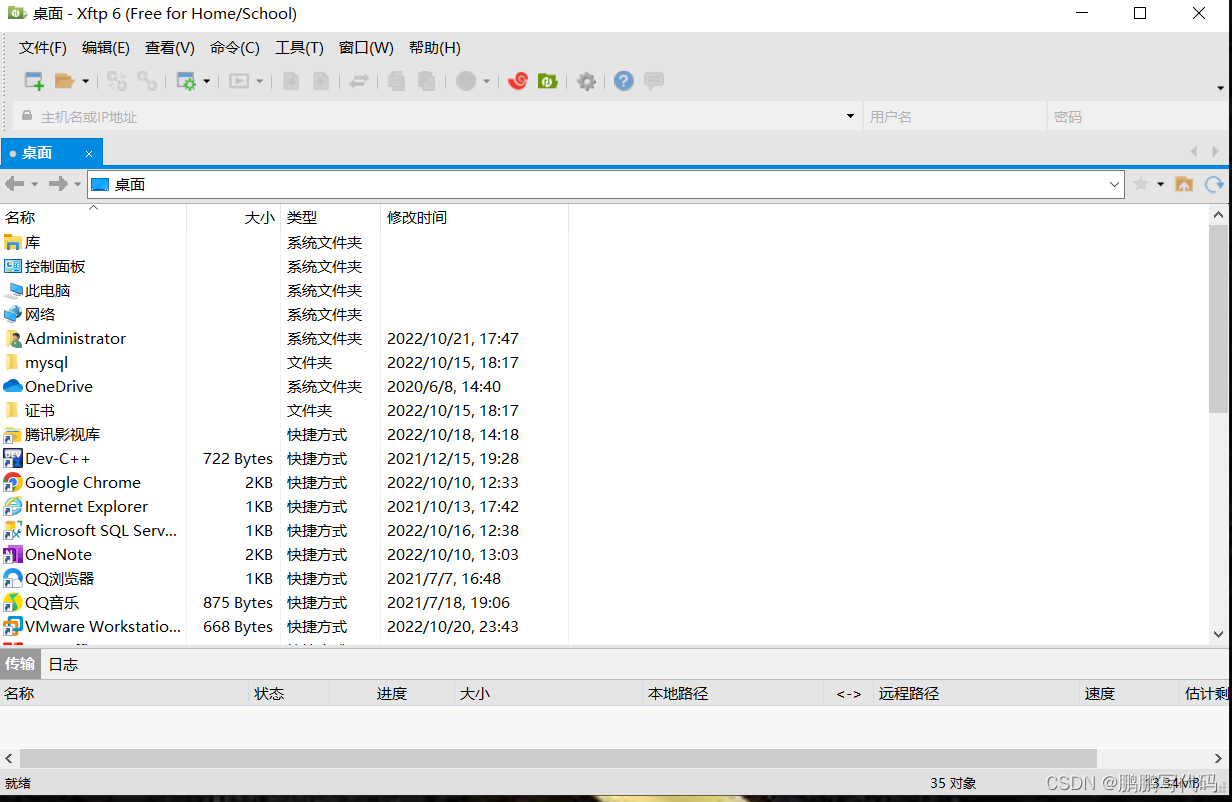1232x802 pixels.
Task: Close the 桌面 tab with its X
Action: [x=88, y=153]
